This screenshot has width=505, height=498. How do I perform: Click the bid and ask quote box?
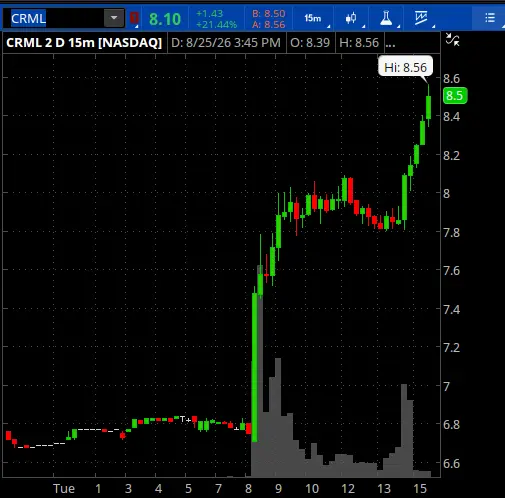(x=269, y=19)
